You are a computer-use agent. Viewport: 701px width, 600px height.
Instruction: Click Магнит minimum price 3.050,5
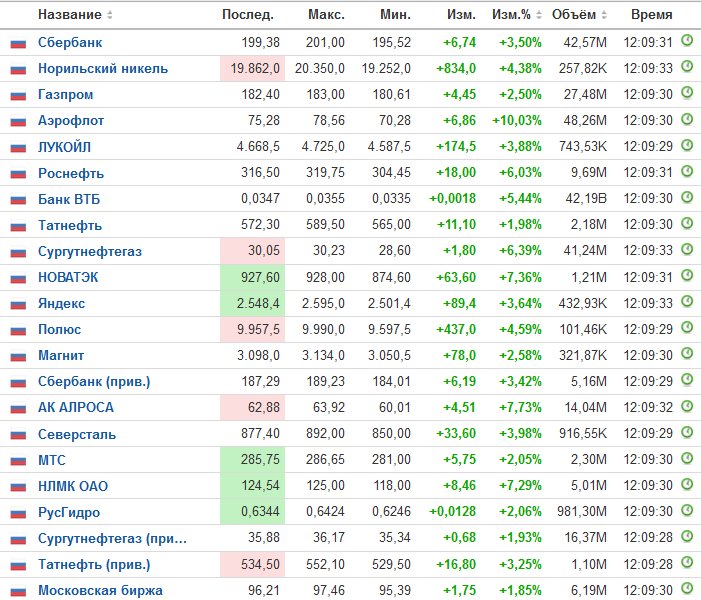click(x=389, y=355)
